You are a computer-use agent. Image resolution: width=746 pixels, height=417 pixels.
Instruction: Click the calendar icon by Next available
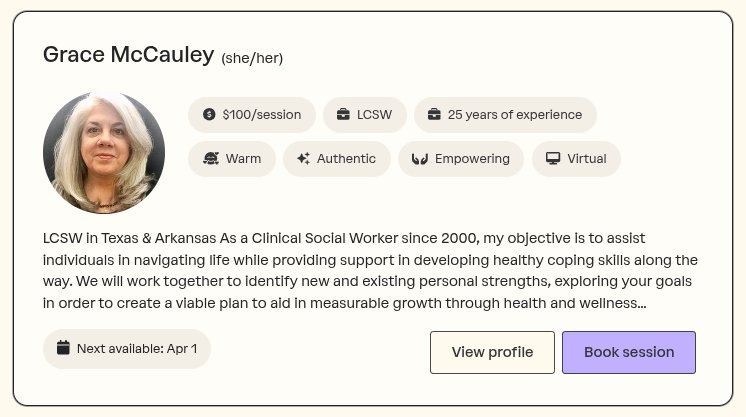coord(63,348)
